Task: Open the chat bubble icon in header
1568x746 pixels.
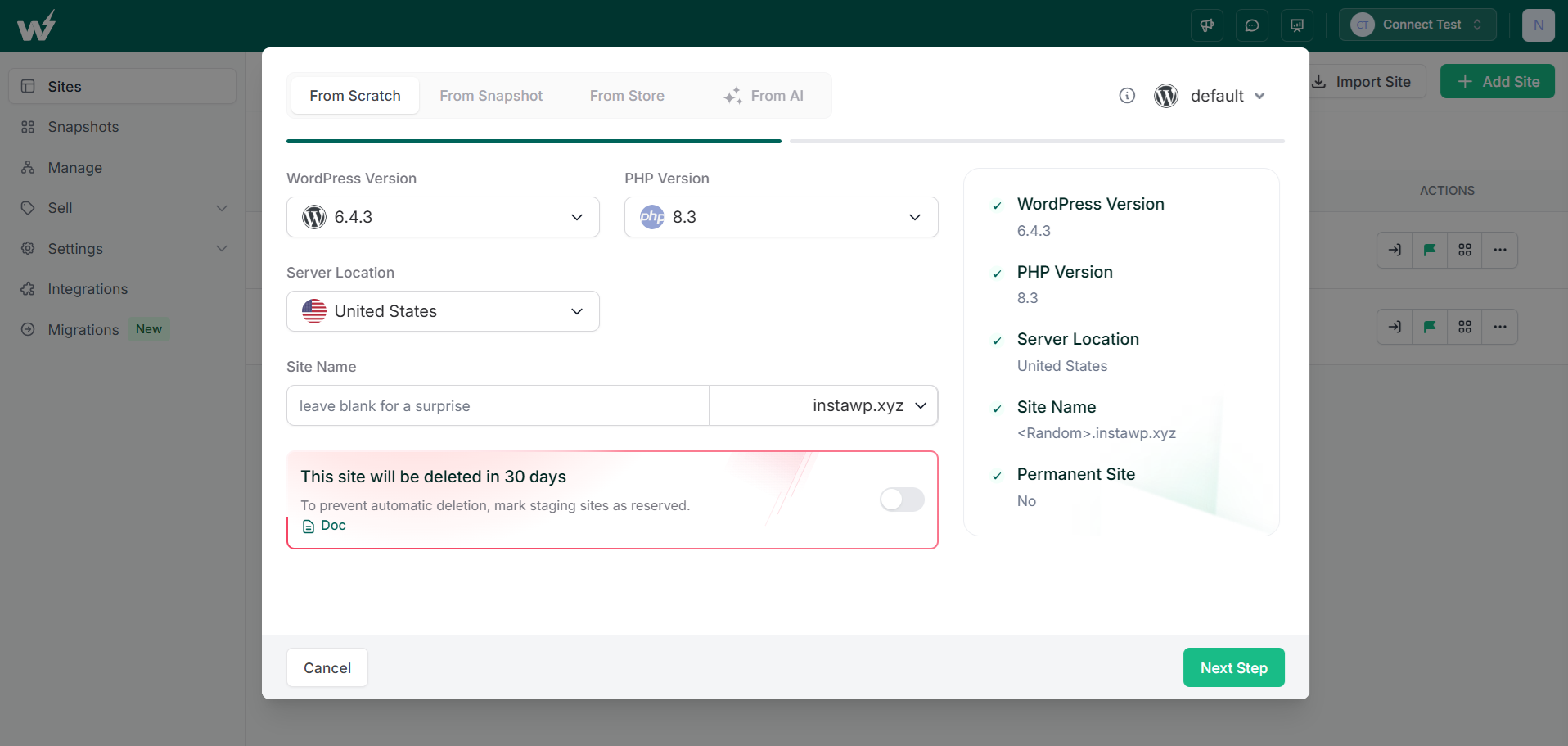Action: tap(1252, 25)
